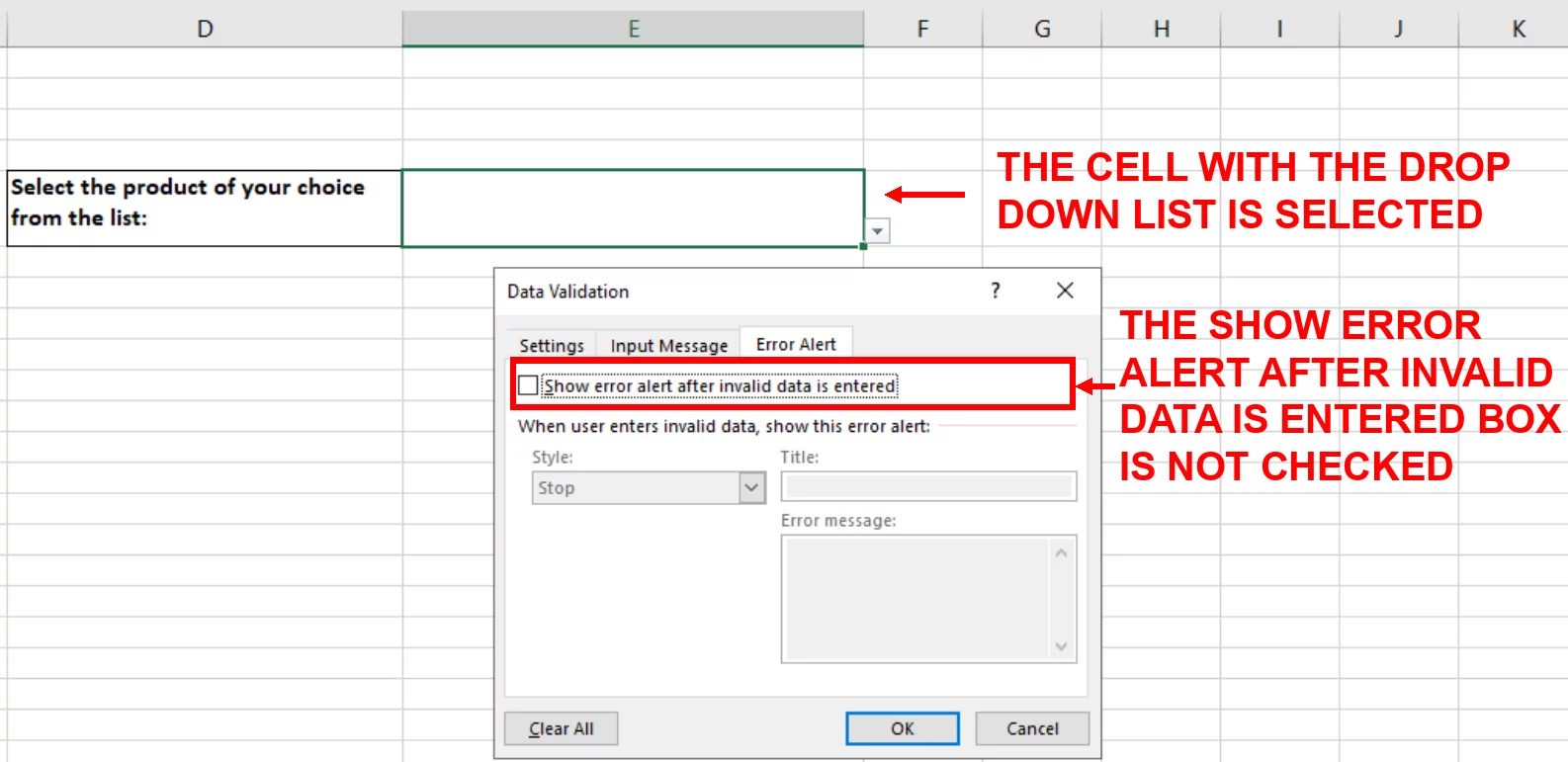1568x762 pixels.
Task: Click the help question mark icon
Action: (x=996, y=290)
